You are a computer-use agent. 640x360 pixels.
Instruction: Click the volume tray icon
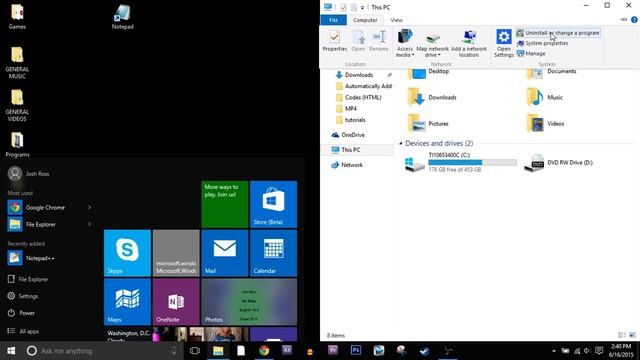pyautogui.click(x=587, y=351)
